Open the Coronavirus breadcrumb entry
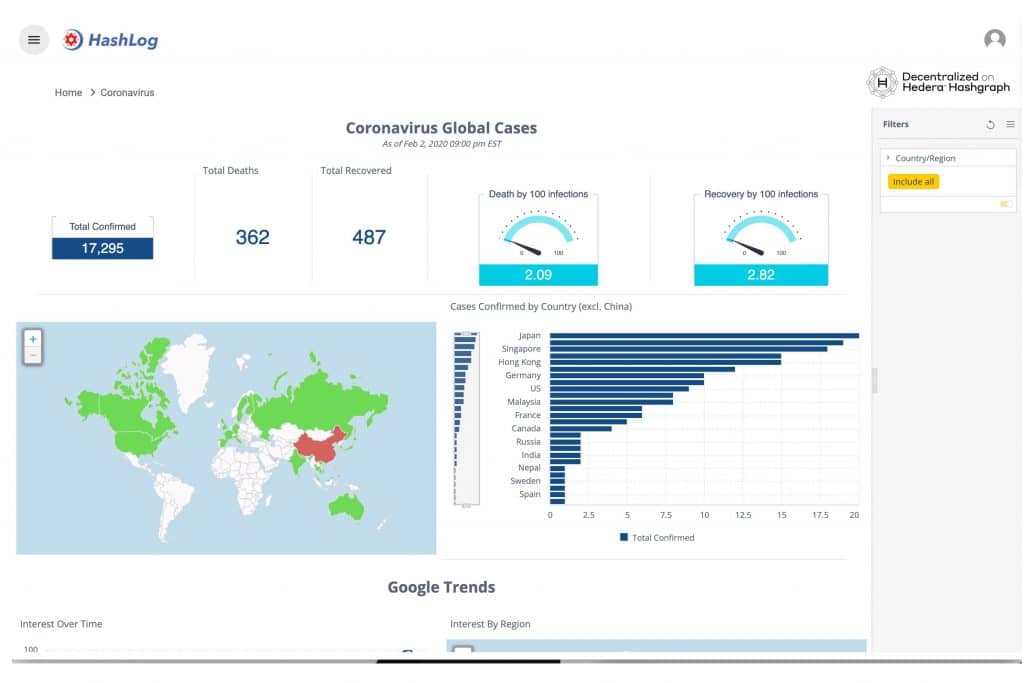1024x683 pixels. 127,92
